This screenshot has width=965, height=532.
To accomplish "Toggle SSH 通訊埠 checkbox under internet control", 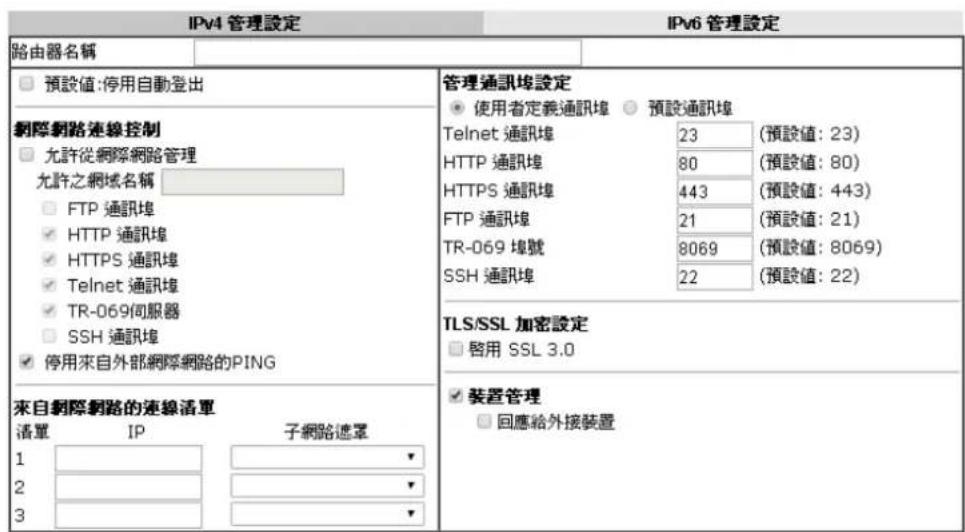I will point(52,337).
